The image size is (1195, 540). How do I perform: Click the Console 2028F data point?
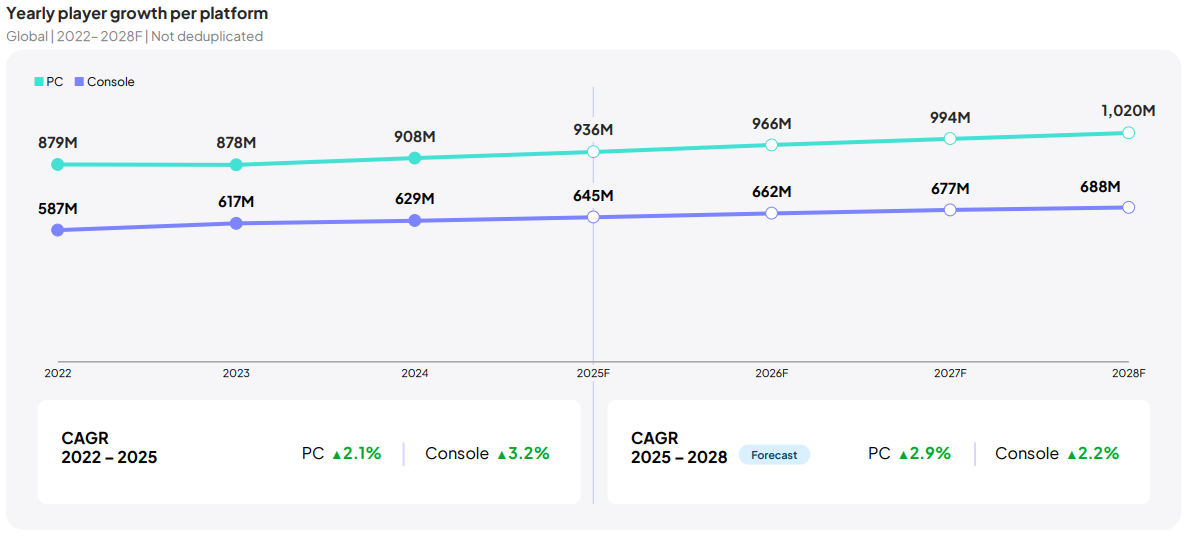click(1128, 207)
